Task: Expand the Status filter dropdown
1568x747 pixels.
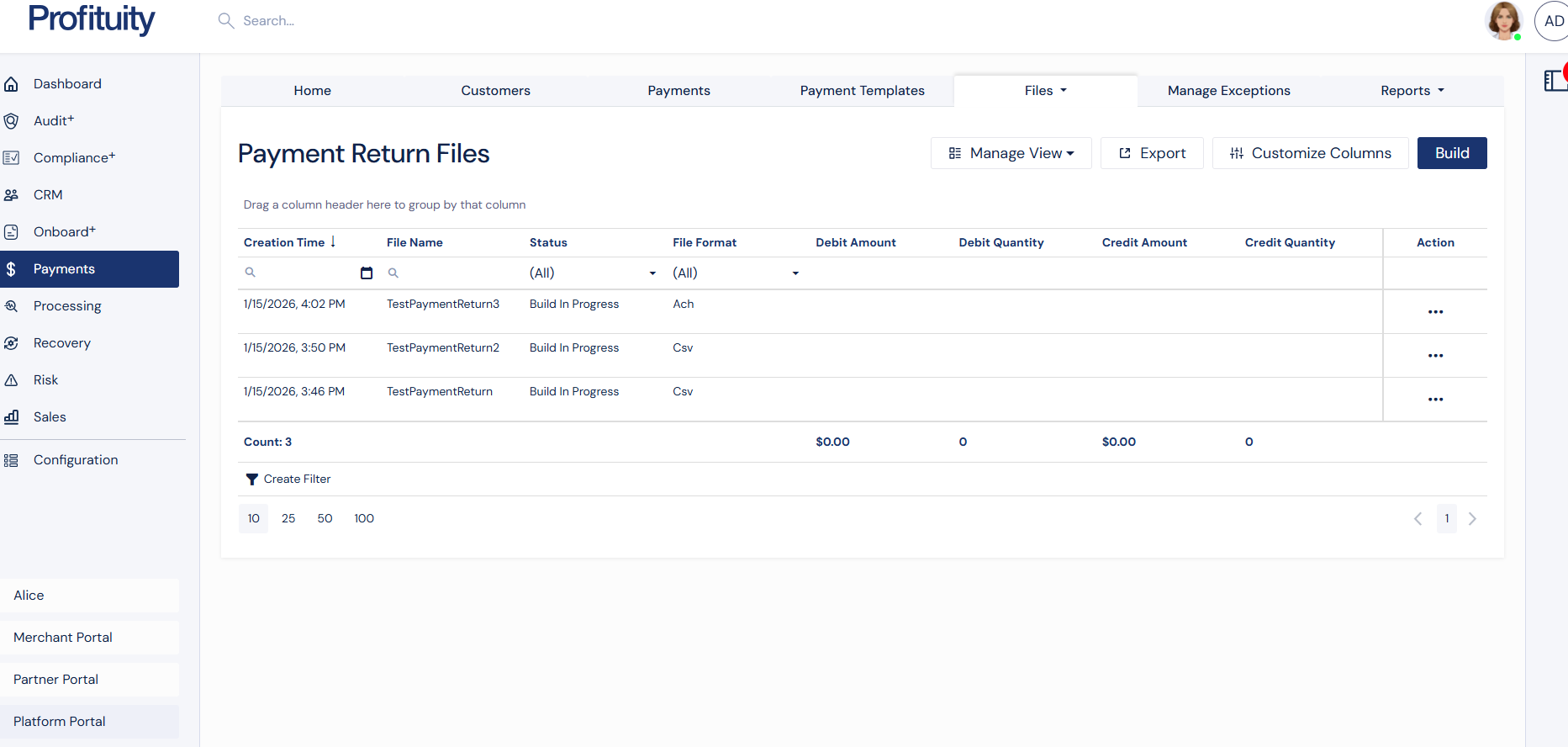Action: [652, 273]
